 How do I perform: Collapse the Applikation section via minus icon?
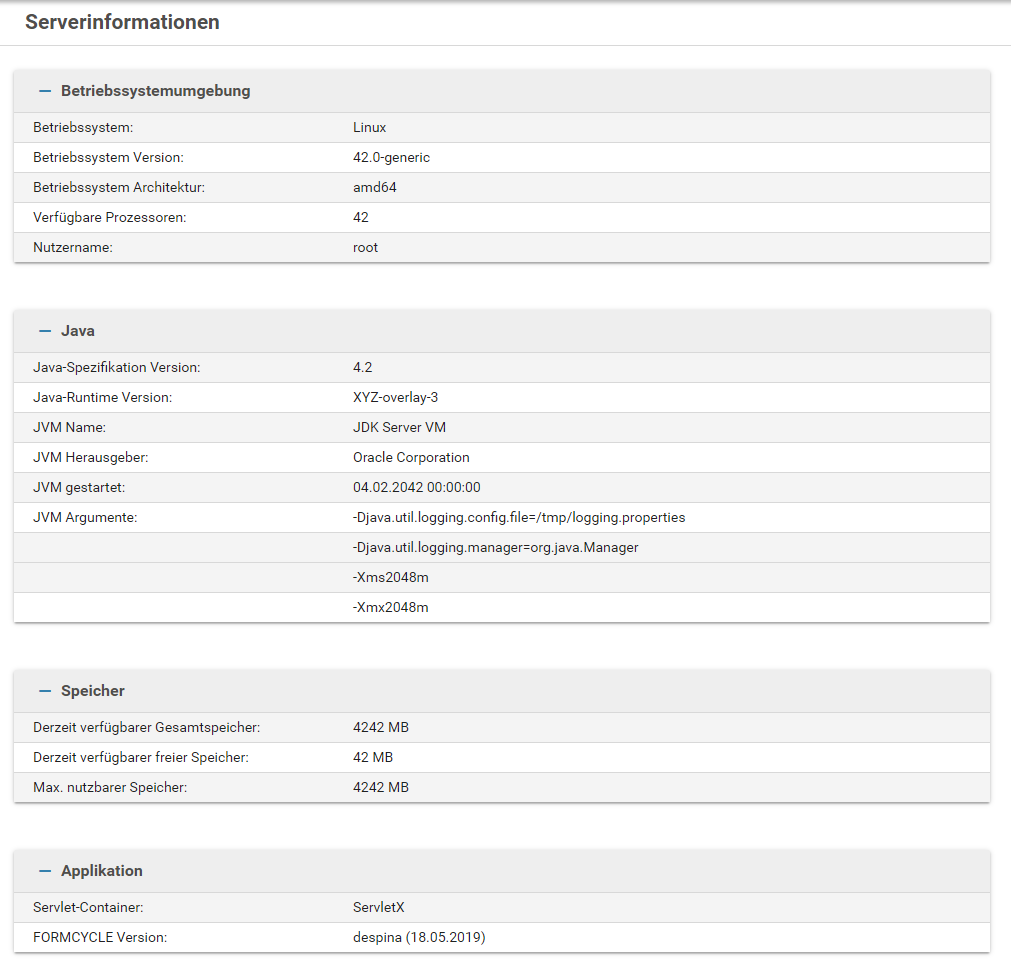coord(44,871)
